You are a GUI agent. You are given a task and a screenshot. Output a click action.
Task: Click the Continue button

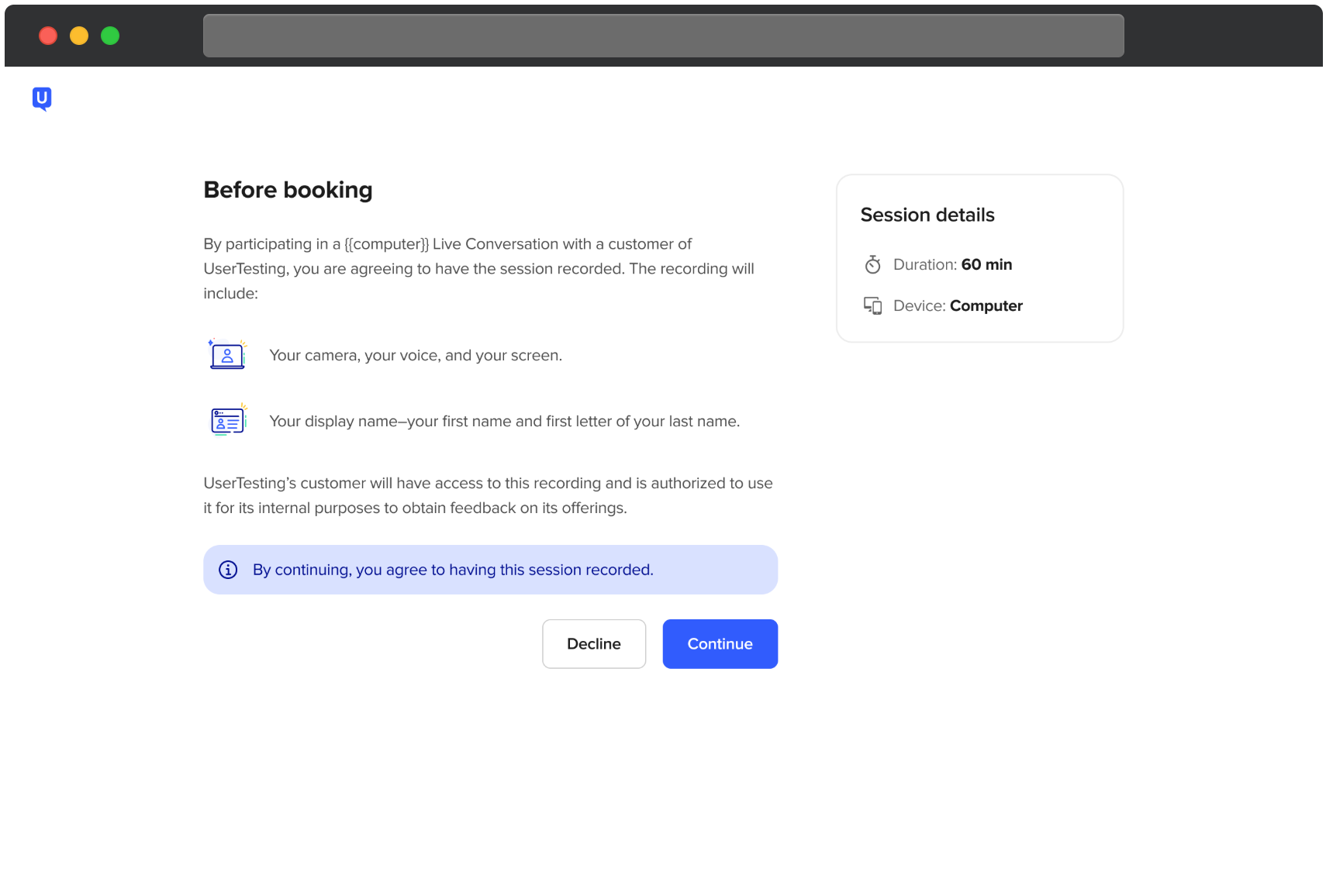coord(720,643)
